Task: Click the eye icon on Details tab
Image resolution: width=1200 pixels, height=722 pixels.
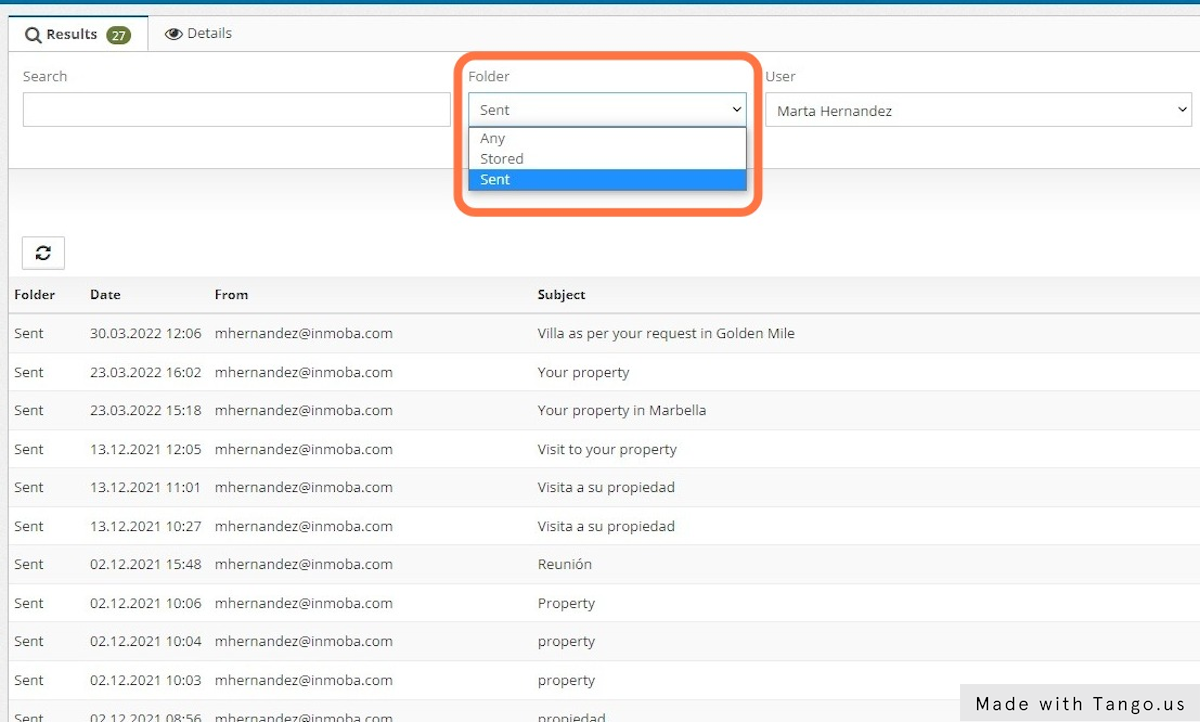Action: coord(174,34)
